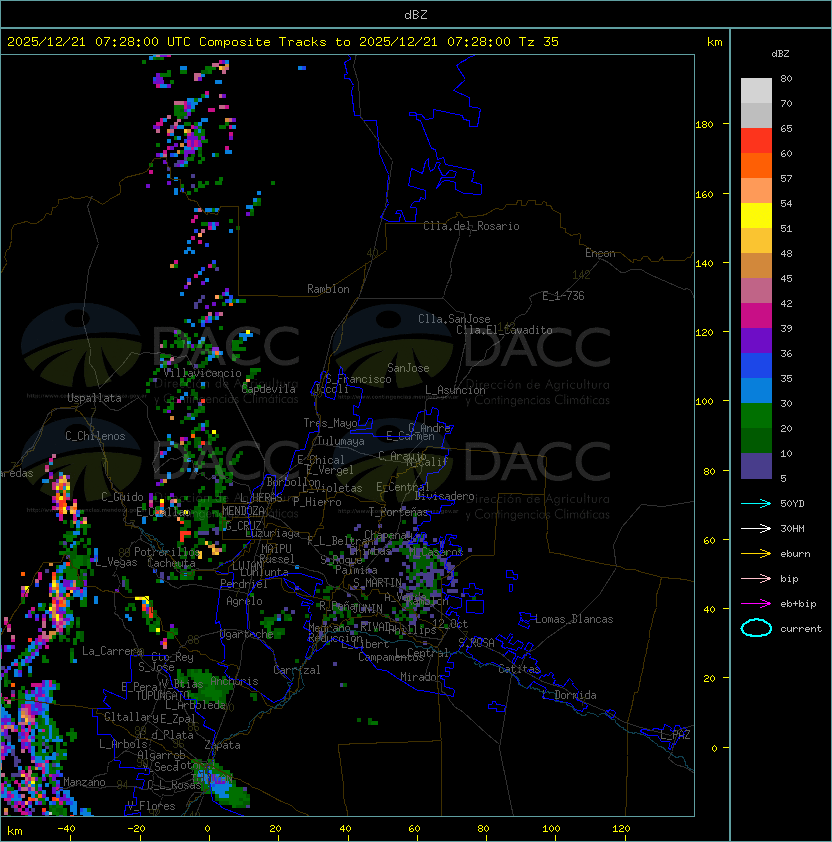The width and height of the screenshot is (832, 842).
Task: Click the S_MARTIN label on the map
Action: coord(377,583)
